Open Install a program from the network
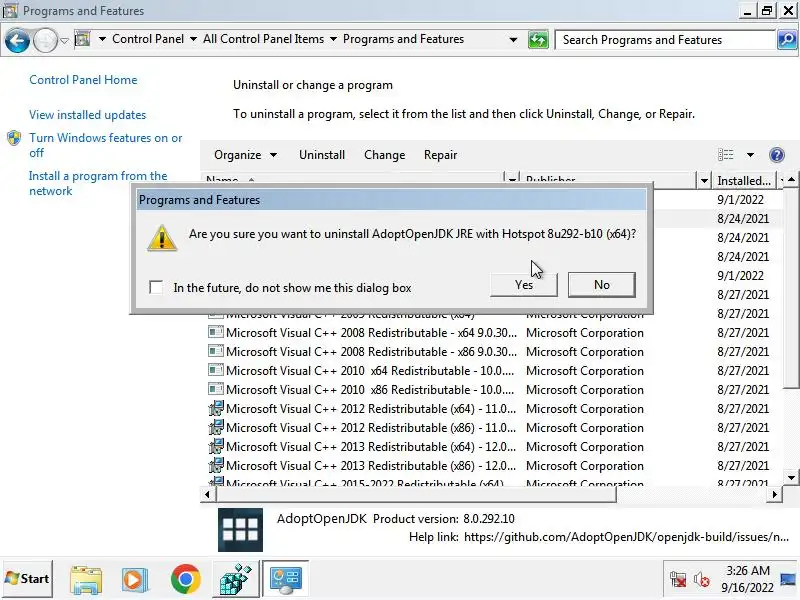Screen dimensions: 800x600 (98, 183)
